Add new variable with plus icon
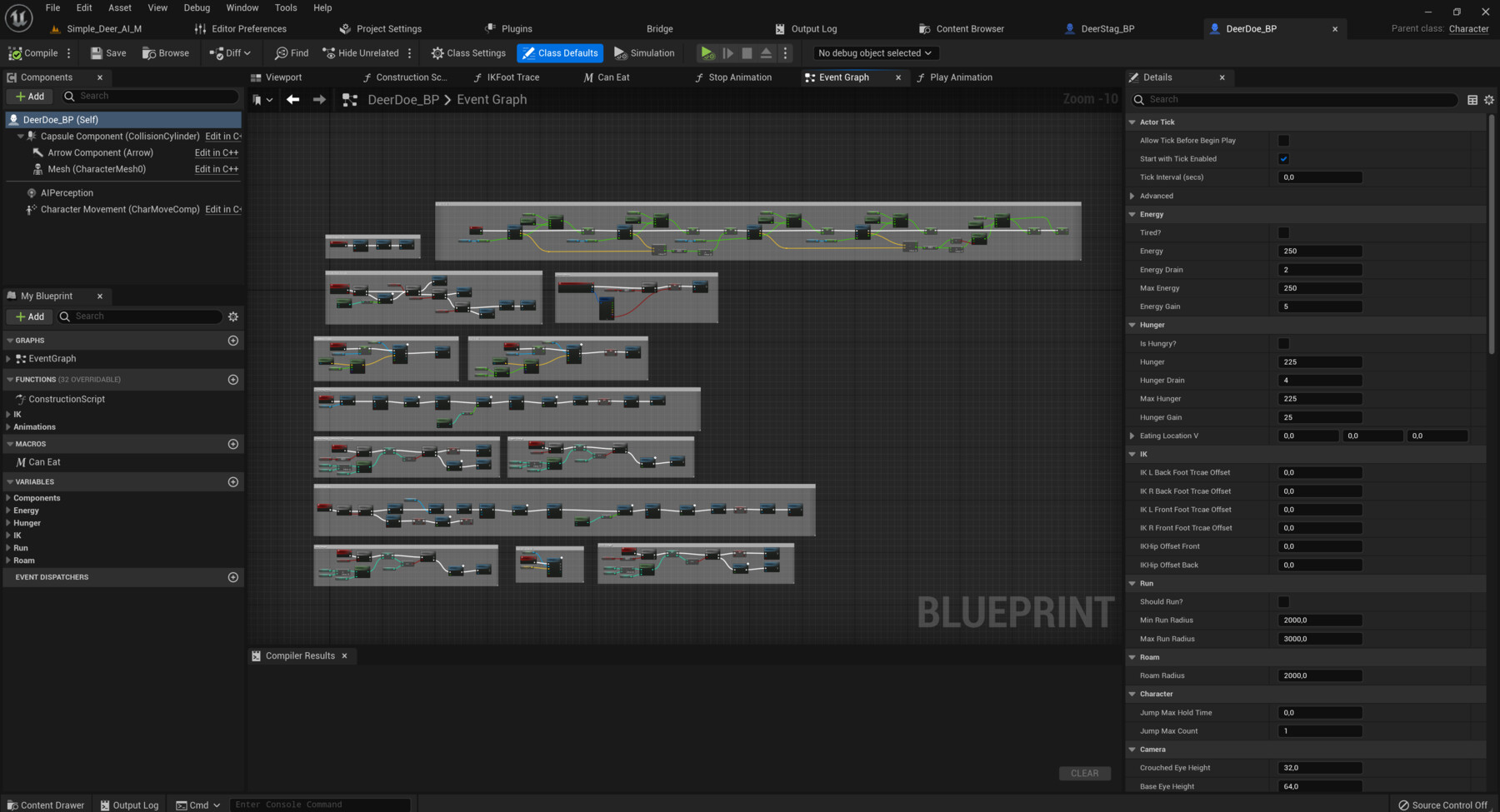 (x=233, y=482)
